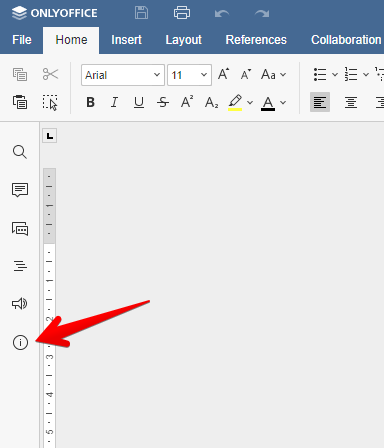Apply black font color

268,103
